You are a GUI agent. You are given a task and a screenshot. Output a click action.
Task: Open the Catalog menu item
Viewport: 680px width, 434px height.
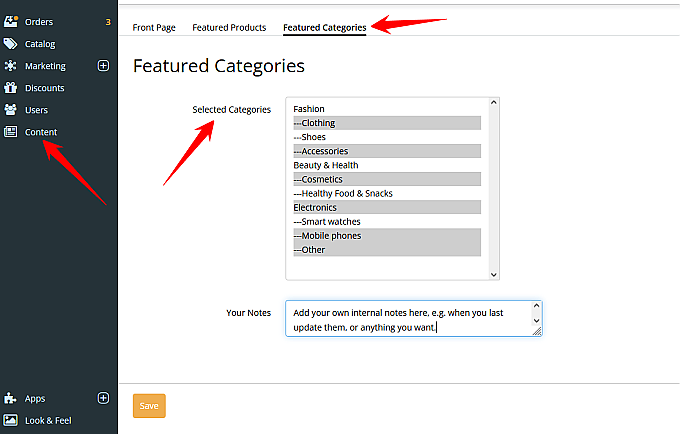point(40,44)
